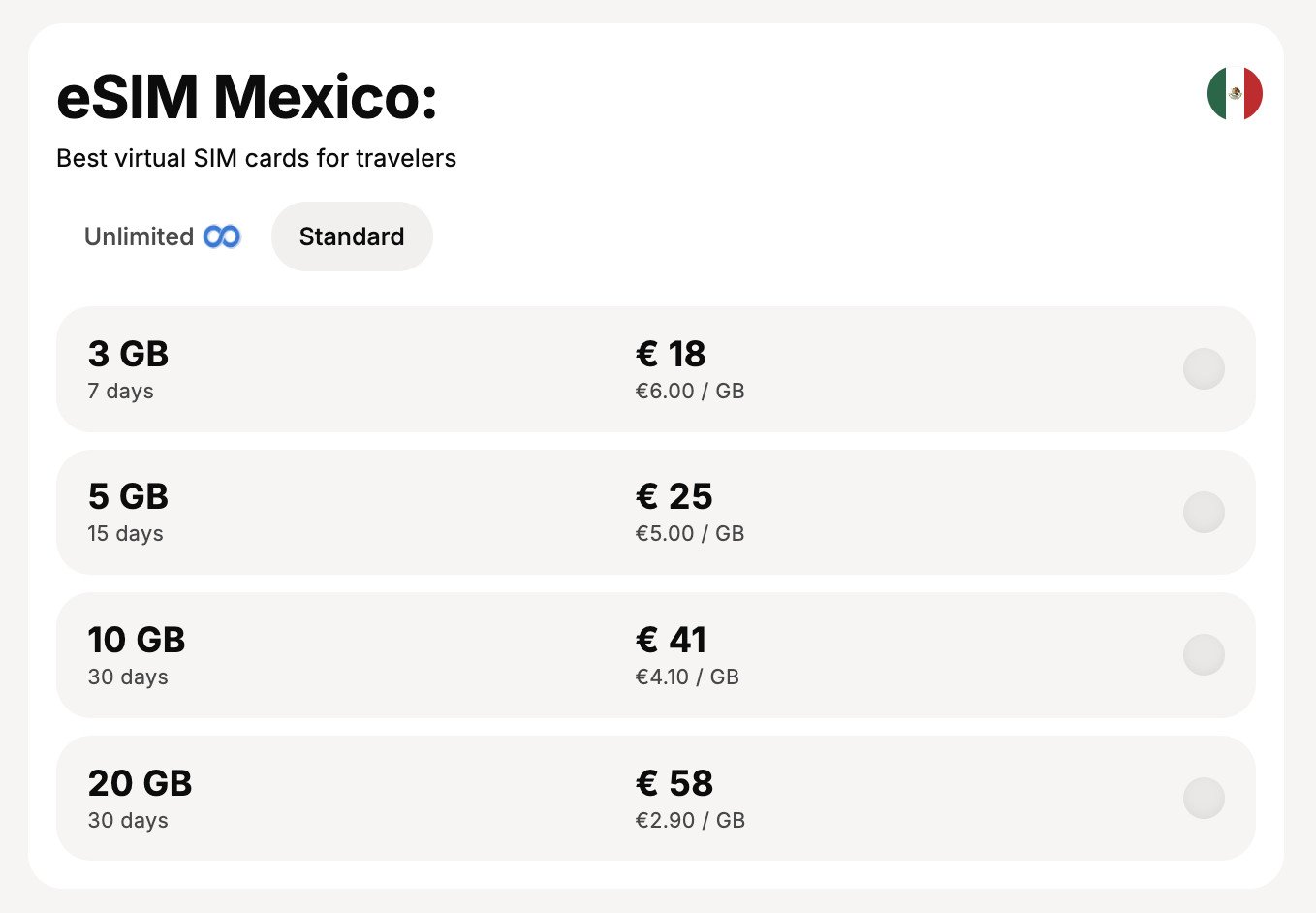Select the Standard plans tab
The image size is (1316, 913).
[x=352, y=236]
